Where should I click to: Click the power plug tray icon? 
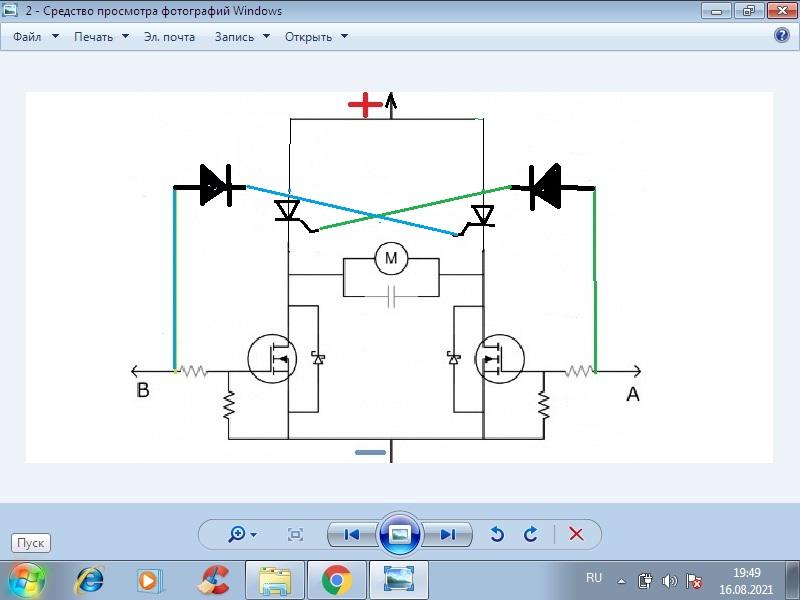pos(645,581)
